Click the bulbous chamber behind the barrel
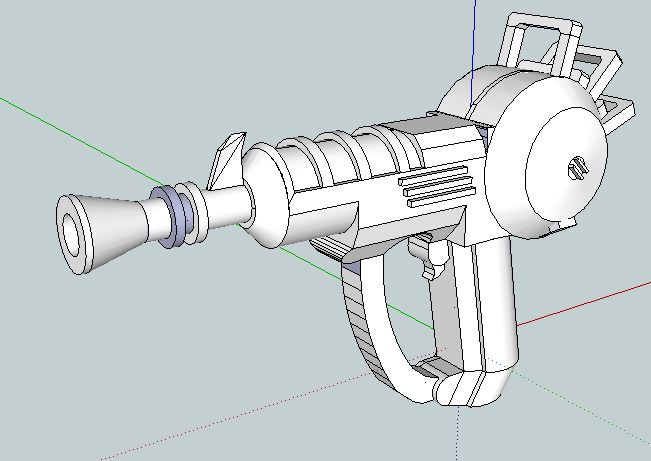 point(267,195)
